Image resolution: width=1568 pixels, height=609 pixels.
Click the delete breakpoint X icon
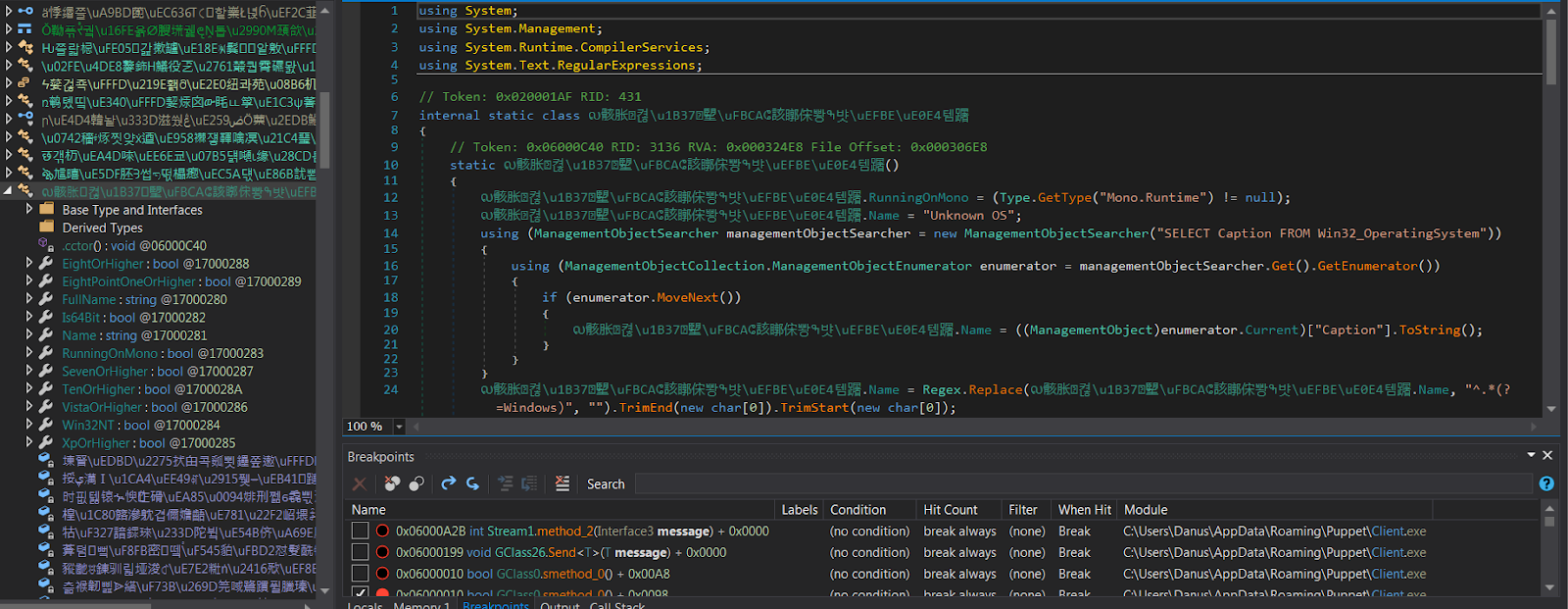tap(360, 483)
